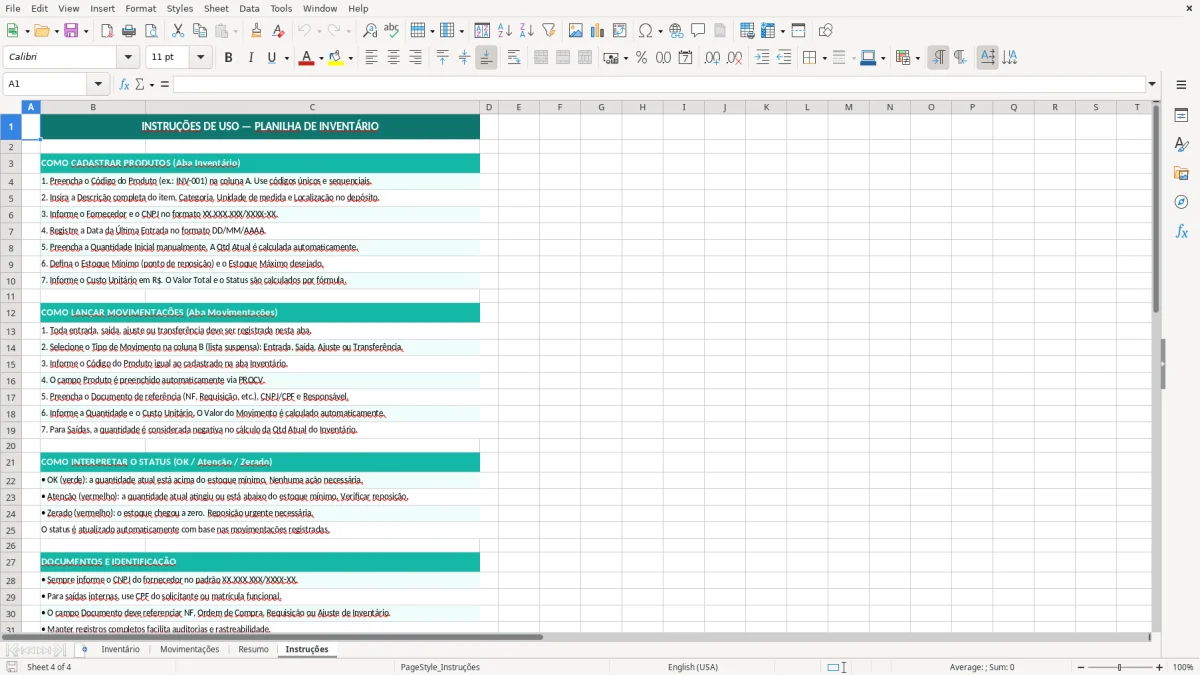1200x675 pixels.
Task: Select Clone Formatting paintbrush
Action: pyautogui.click(x=256, y=31)
